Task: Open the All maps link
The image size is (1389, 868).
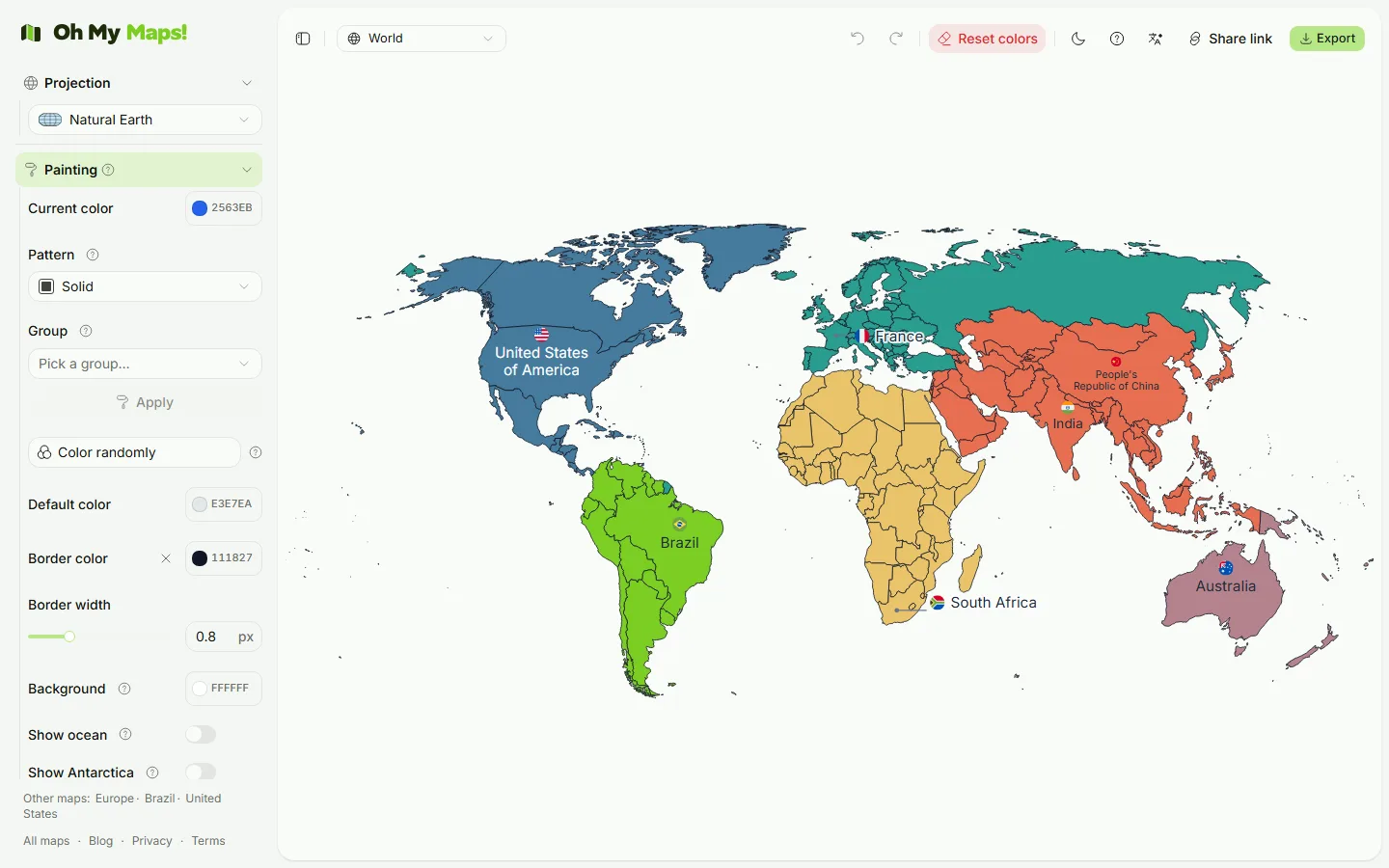Action: [46, 841]
